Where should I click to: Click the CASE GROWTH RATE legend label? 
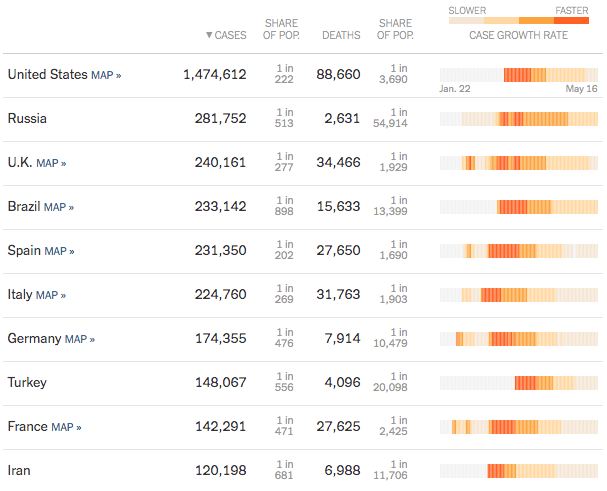(518, 35)
